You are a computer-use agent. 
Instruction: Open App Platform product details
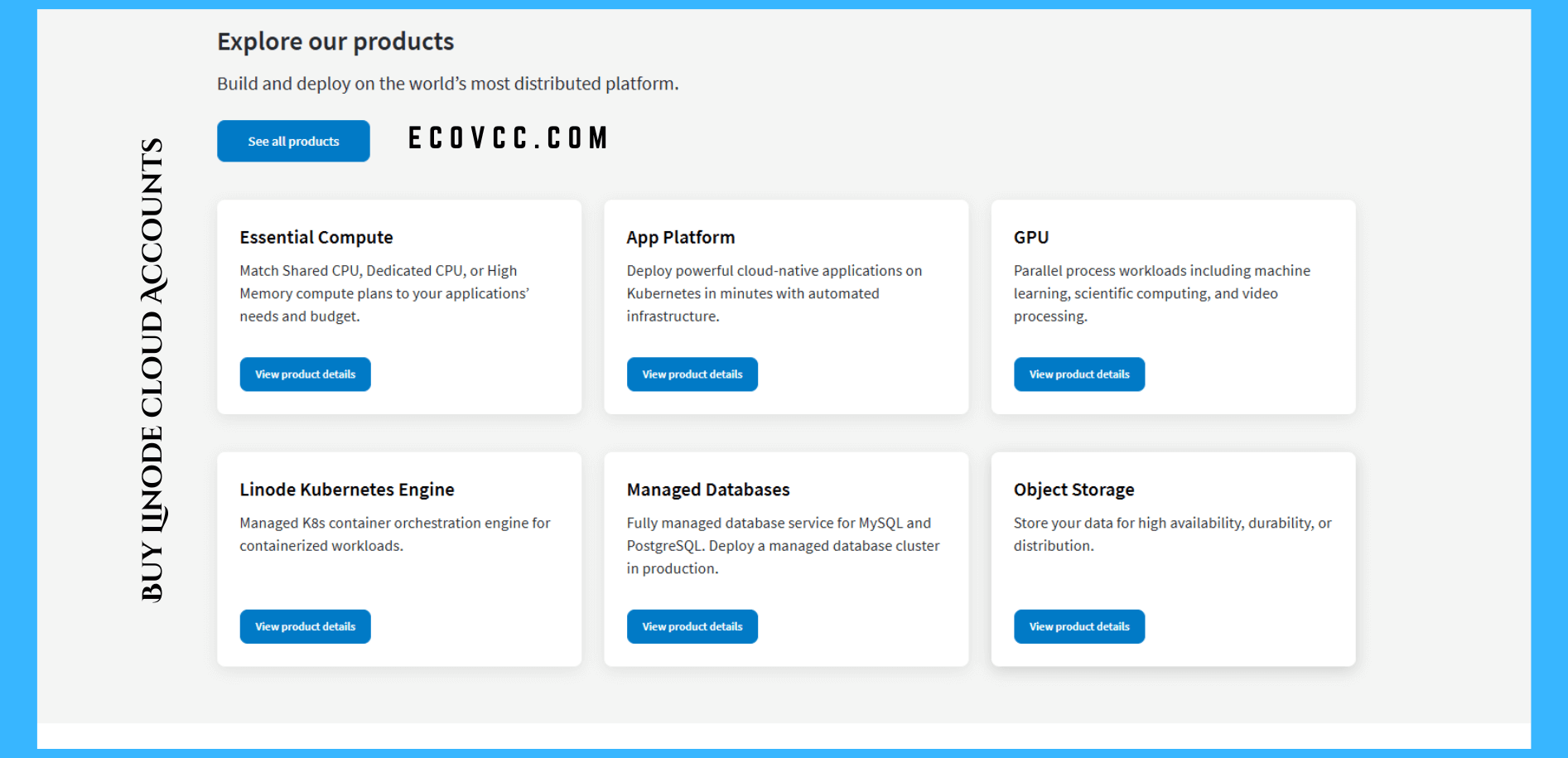pyautogui.click(x=692, y=374)
